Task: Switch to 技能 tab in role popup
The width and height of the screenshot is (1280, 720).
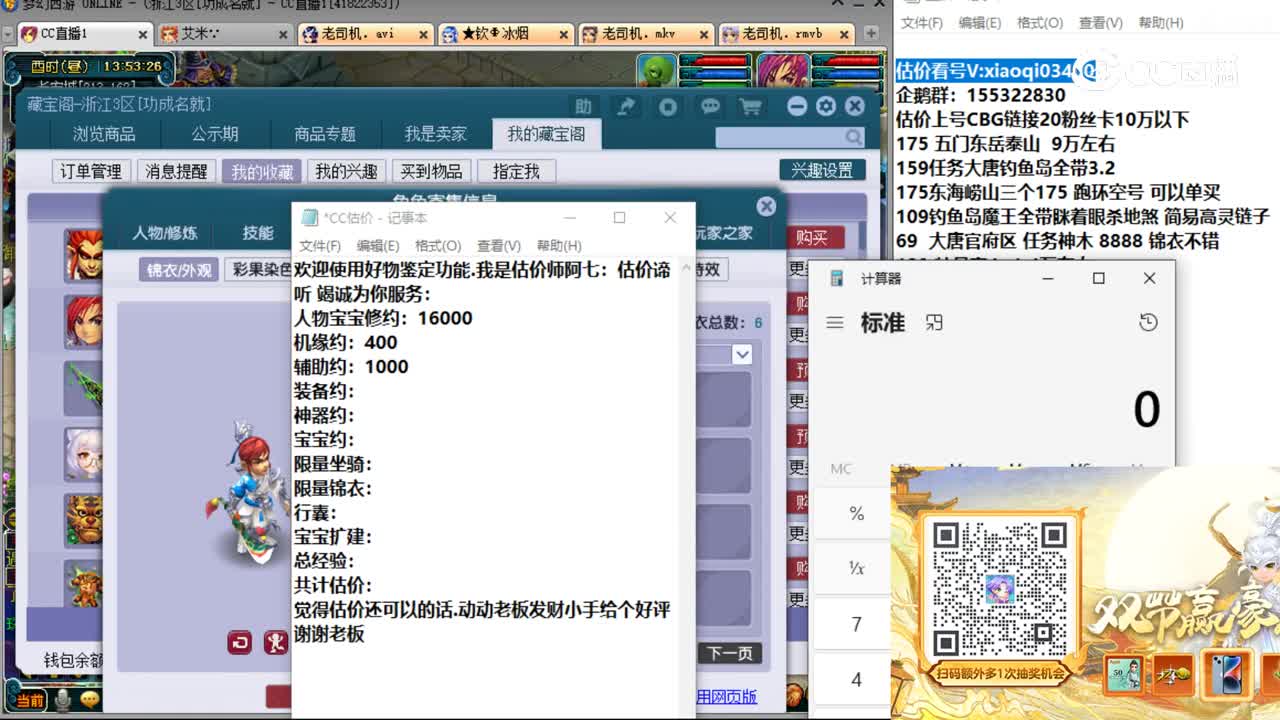Action: [258, 233]
